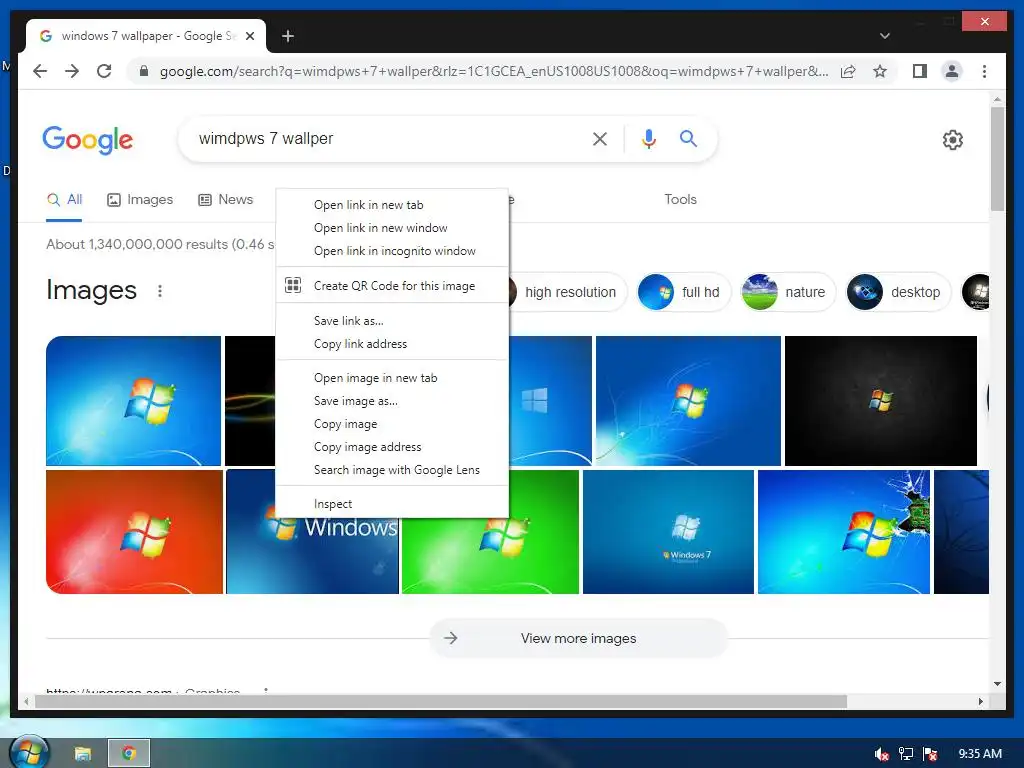Click the Chrome taskbar button
This screenshot has height=768, width=1024.
click(129, 754)
